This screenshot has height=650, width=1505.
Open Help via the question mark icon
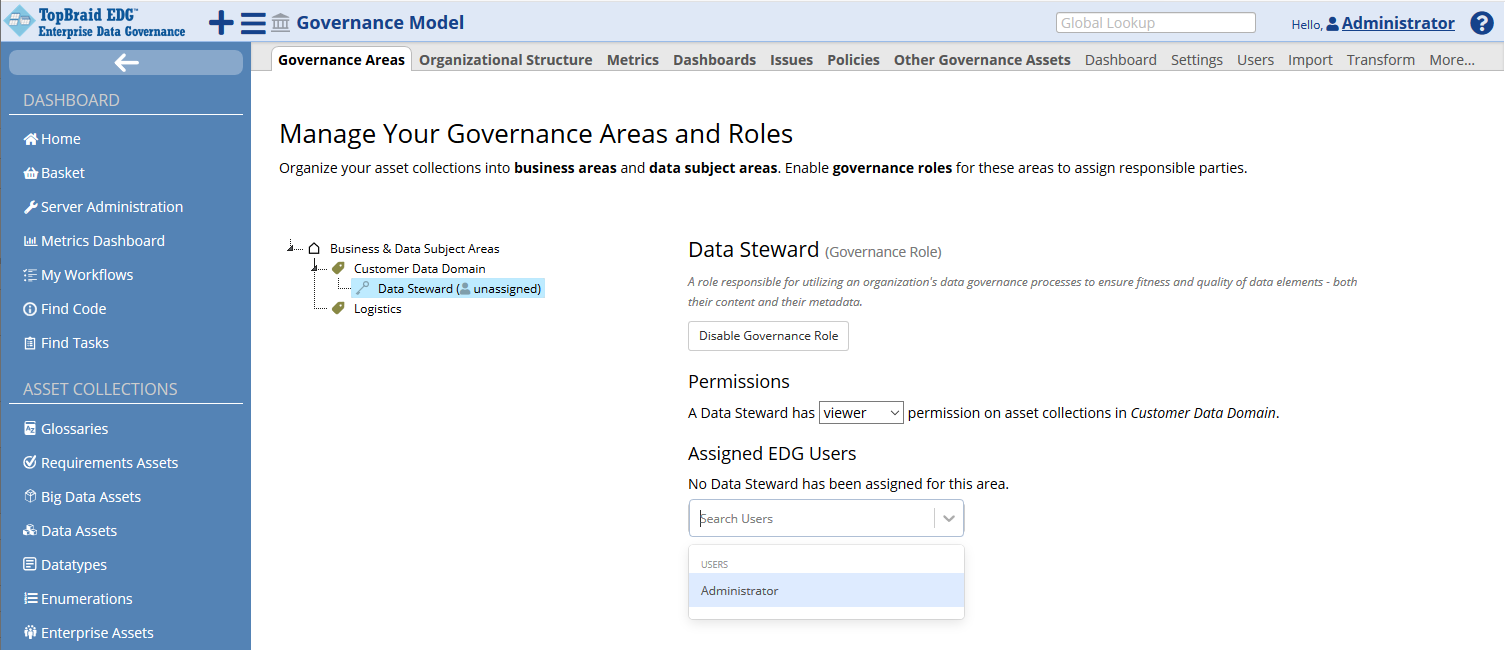(x=1481, y=22)
